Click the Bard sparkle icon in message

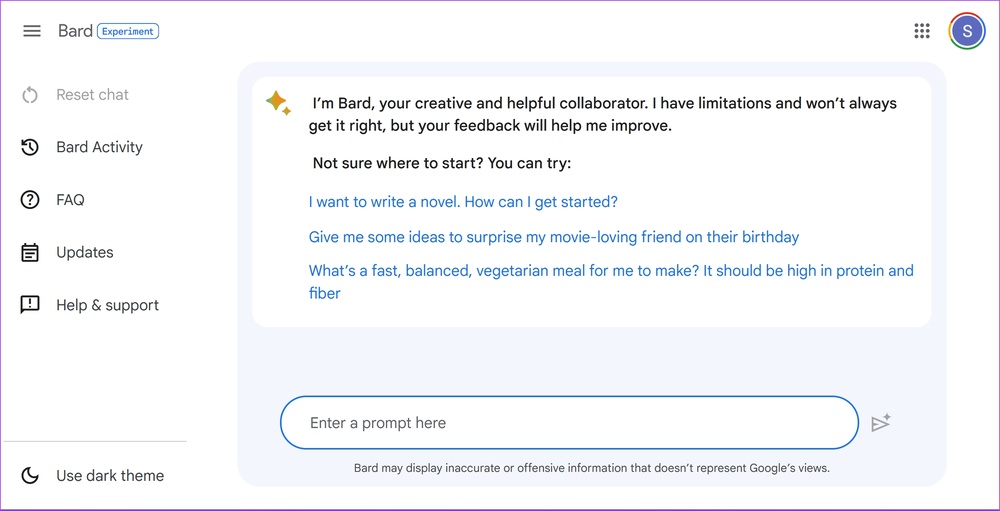point(278,103)
